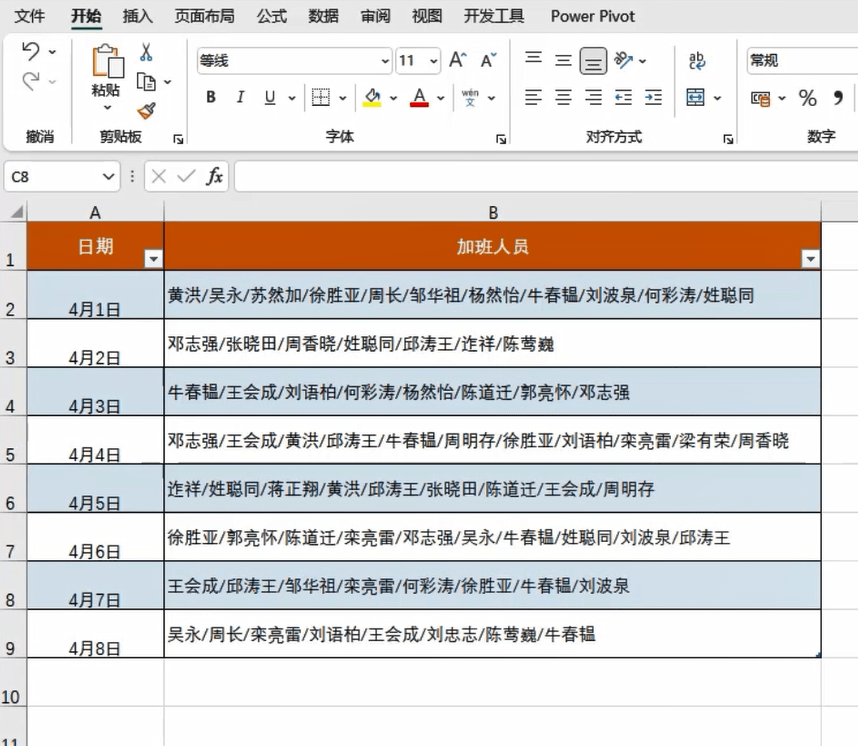Screen dimensions: 858x746
Task: Apply bold formatting
Action: [210, 98]
